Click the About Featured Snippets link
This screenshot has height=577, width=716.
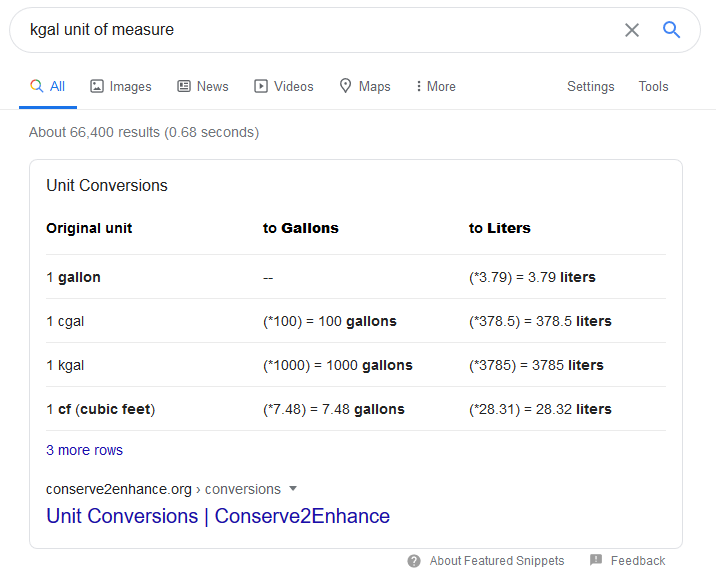497,561
